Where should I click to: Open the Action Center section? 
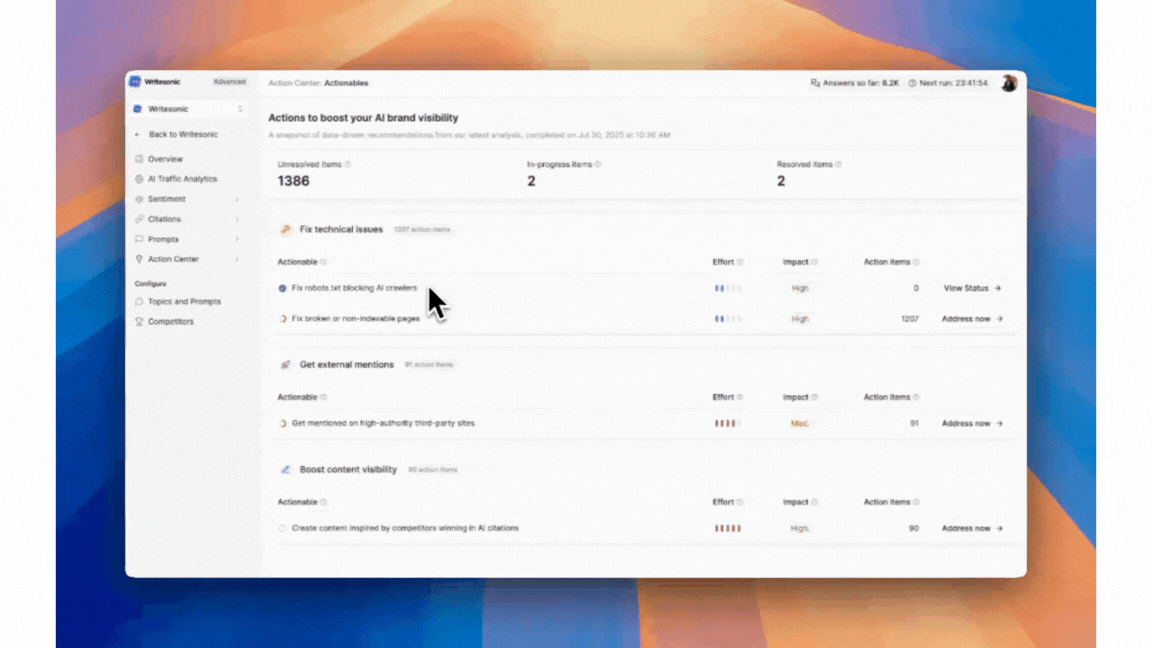[173, 259]
